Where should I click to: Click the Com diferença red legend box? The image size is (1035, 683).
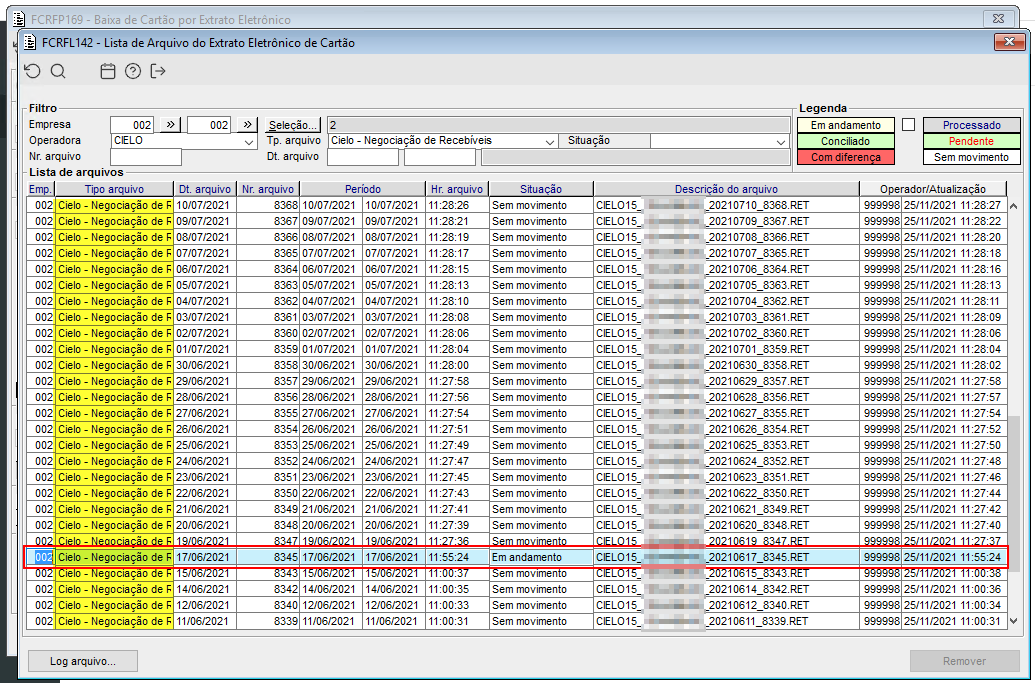(x=846, y=157)
